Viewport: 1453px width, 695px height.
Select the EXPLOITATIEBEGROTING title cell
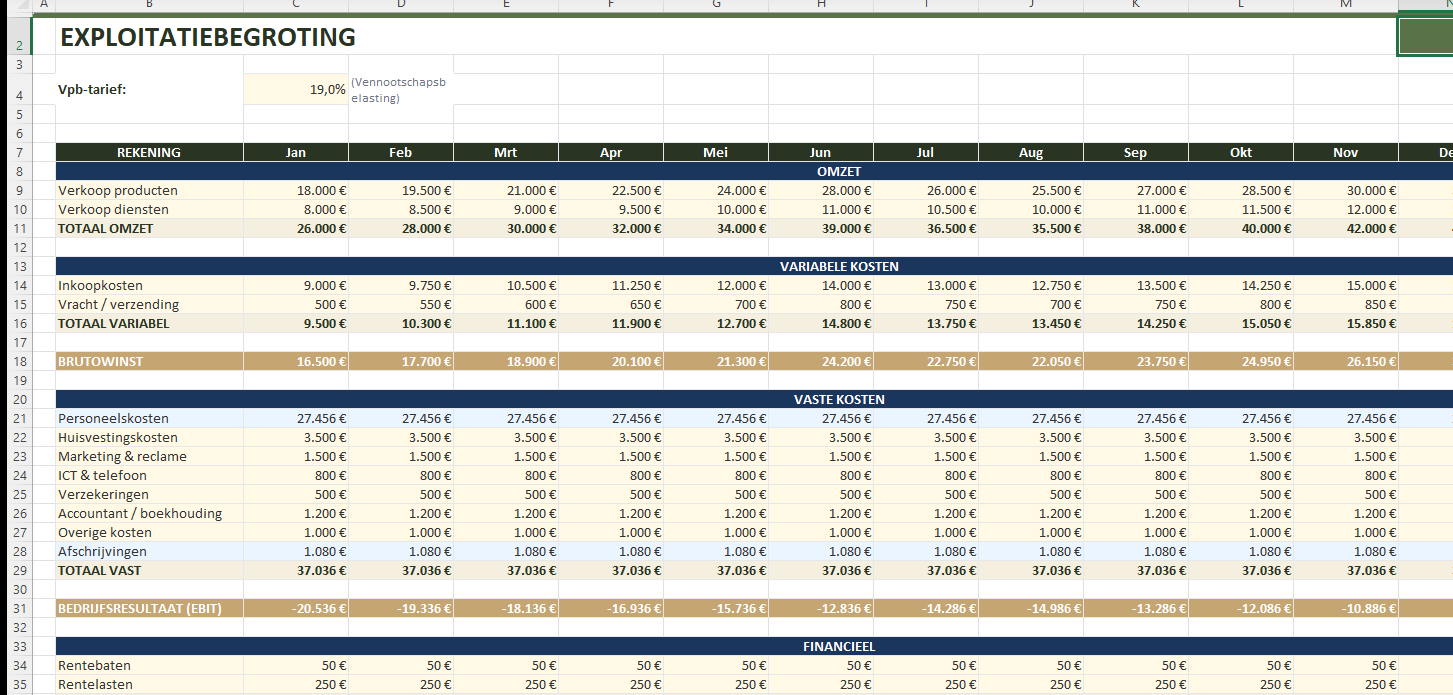point(208,38)
